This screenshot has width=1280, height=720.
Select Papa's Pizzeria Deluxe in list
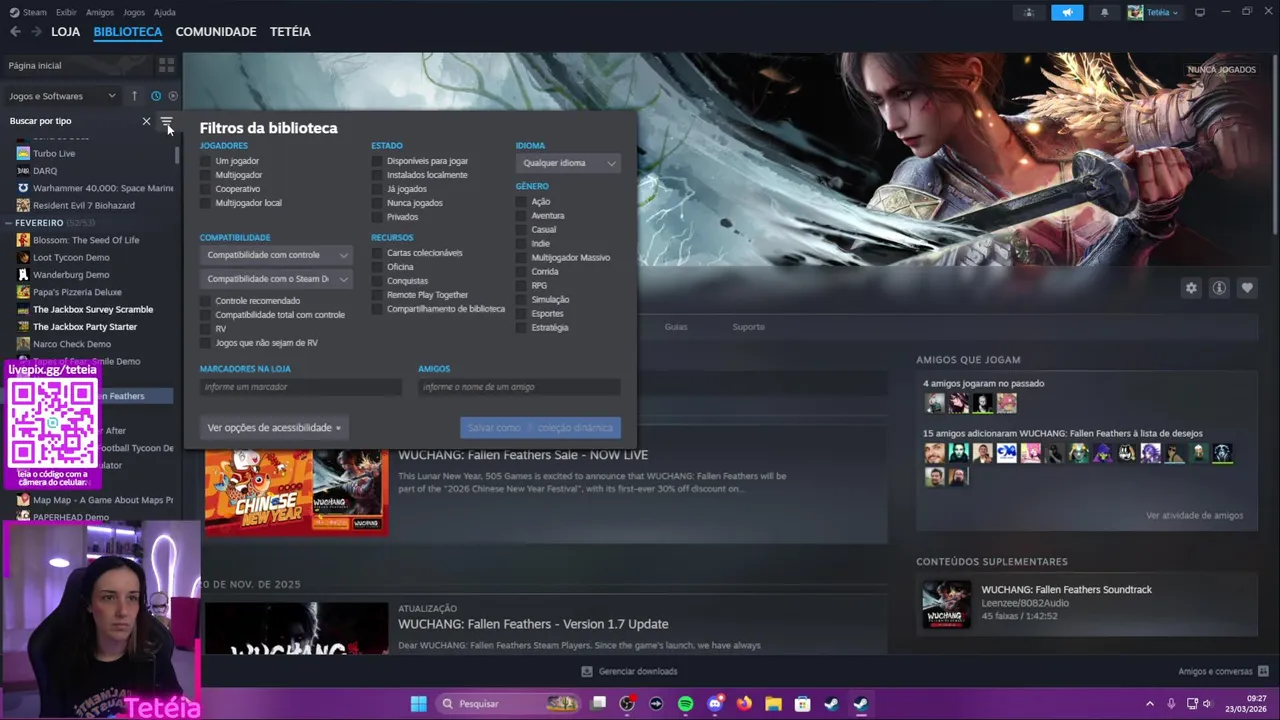coord(77,292)
